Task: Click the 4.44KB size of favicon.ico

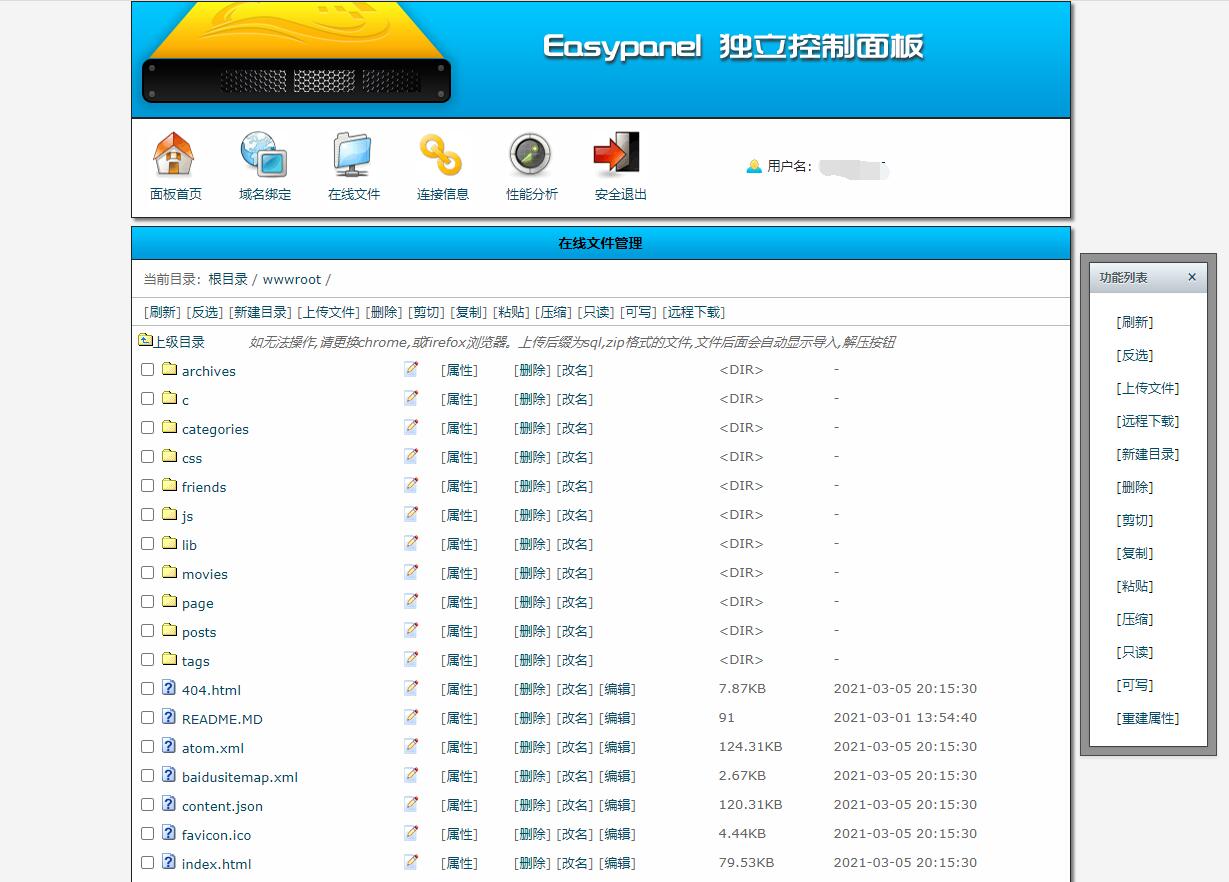Action: 742,833
